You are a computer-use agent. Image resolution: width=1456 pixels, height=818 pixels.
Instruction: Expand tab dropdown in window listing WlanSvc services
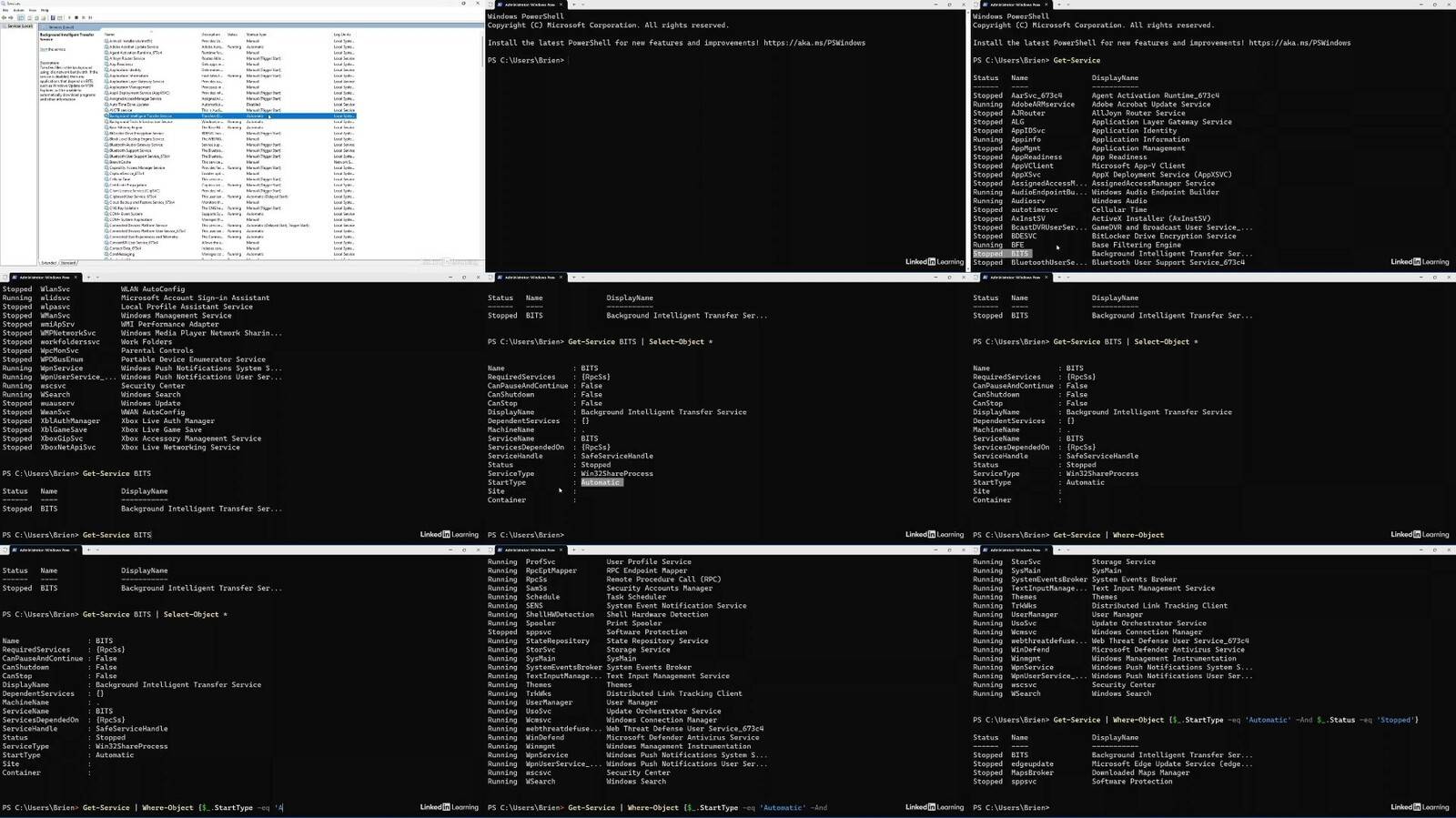coord(97,278)
